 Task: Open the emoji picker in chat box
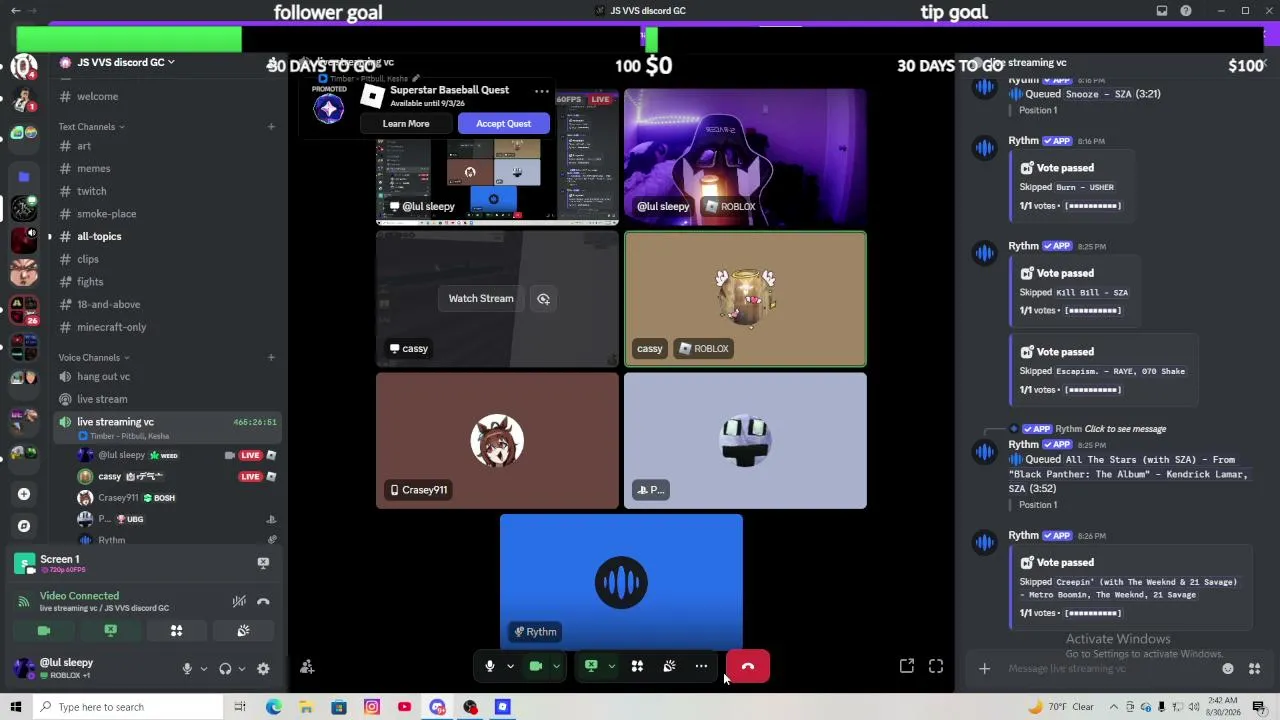click(x=1228, y=669)
